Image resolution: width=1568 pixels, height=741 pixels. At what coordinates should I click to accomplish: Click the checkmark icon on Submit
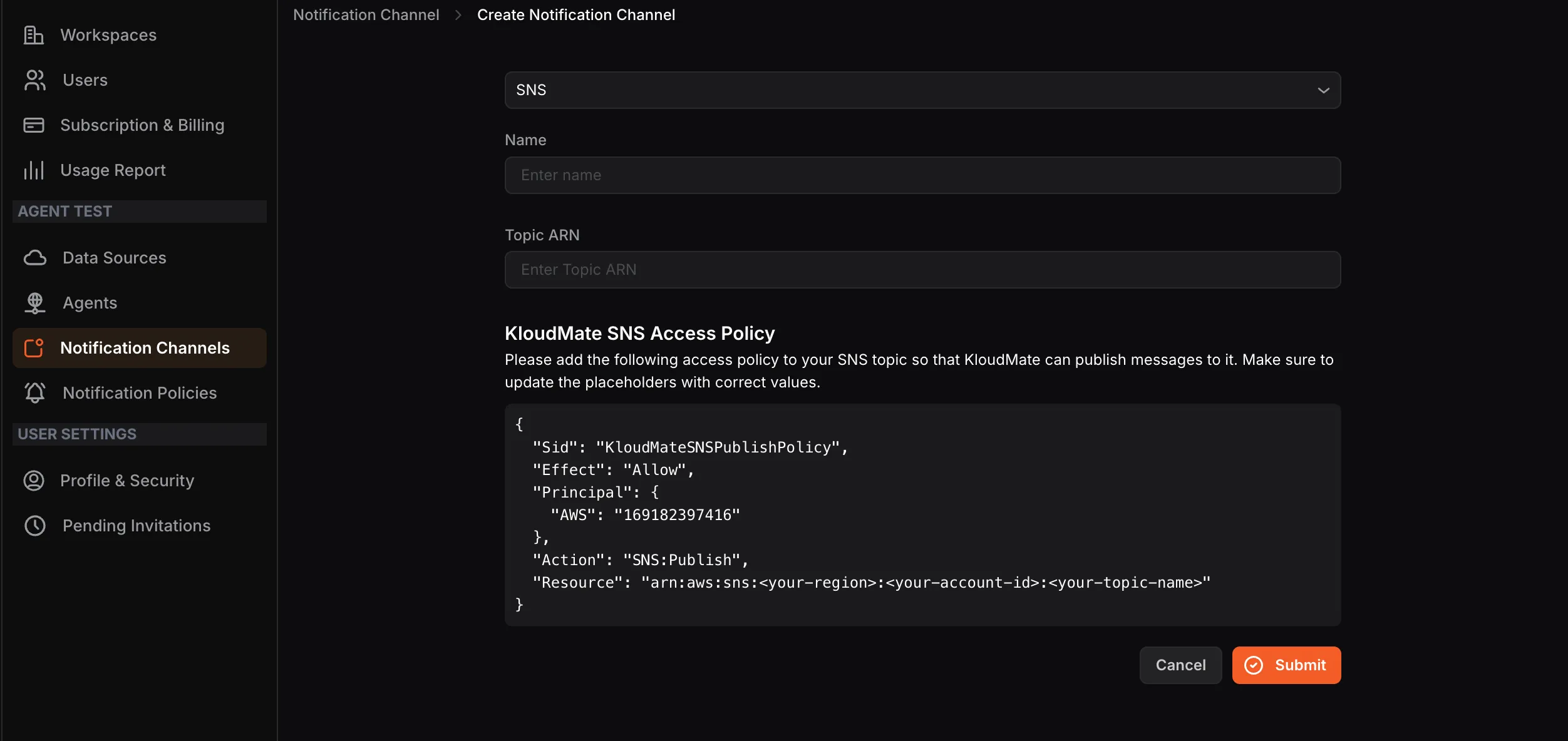coord(1254,665)
